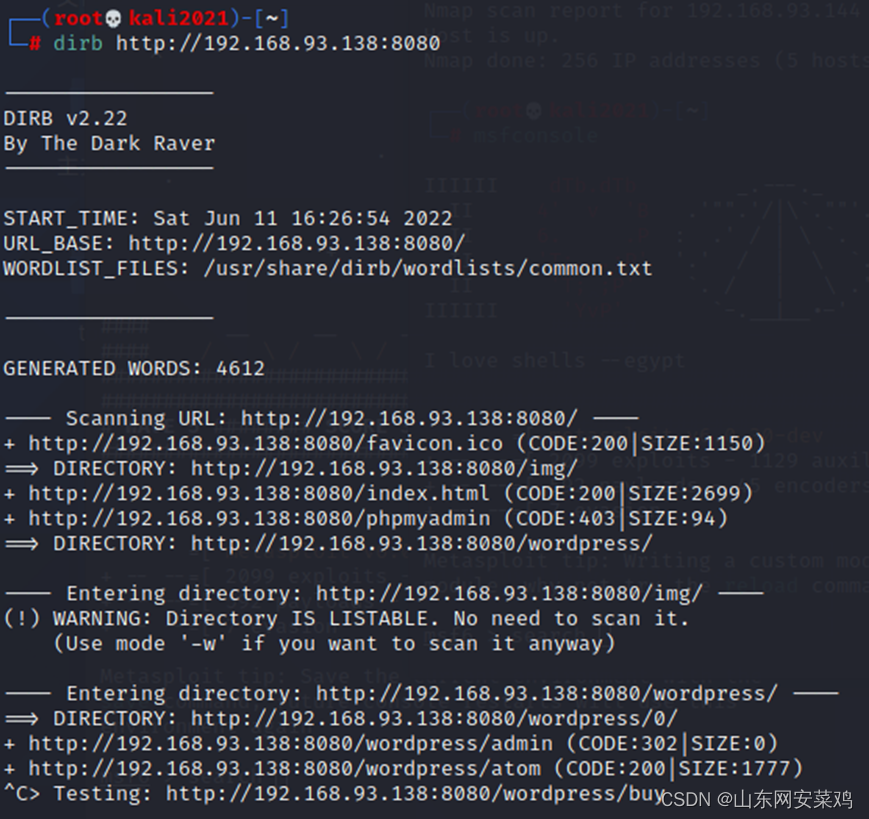869x819 pixels.
Task: Click the wordpress/buy URL being tested
Action: [x=415, y=794]
